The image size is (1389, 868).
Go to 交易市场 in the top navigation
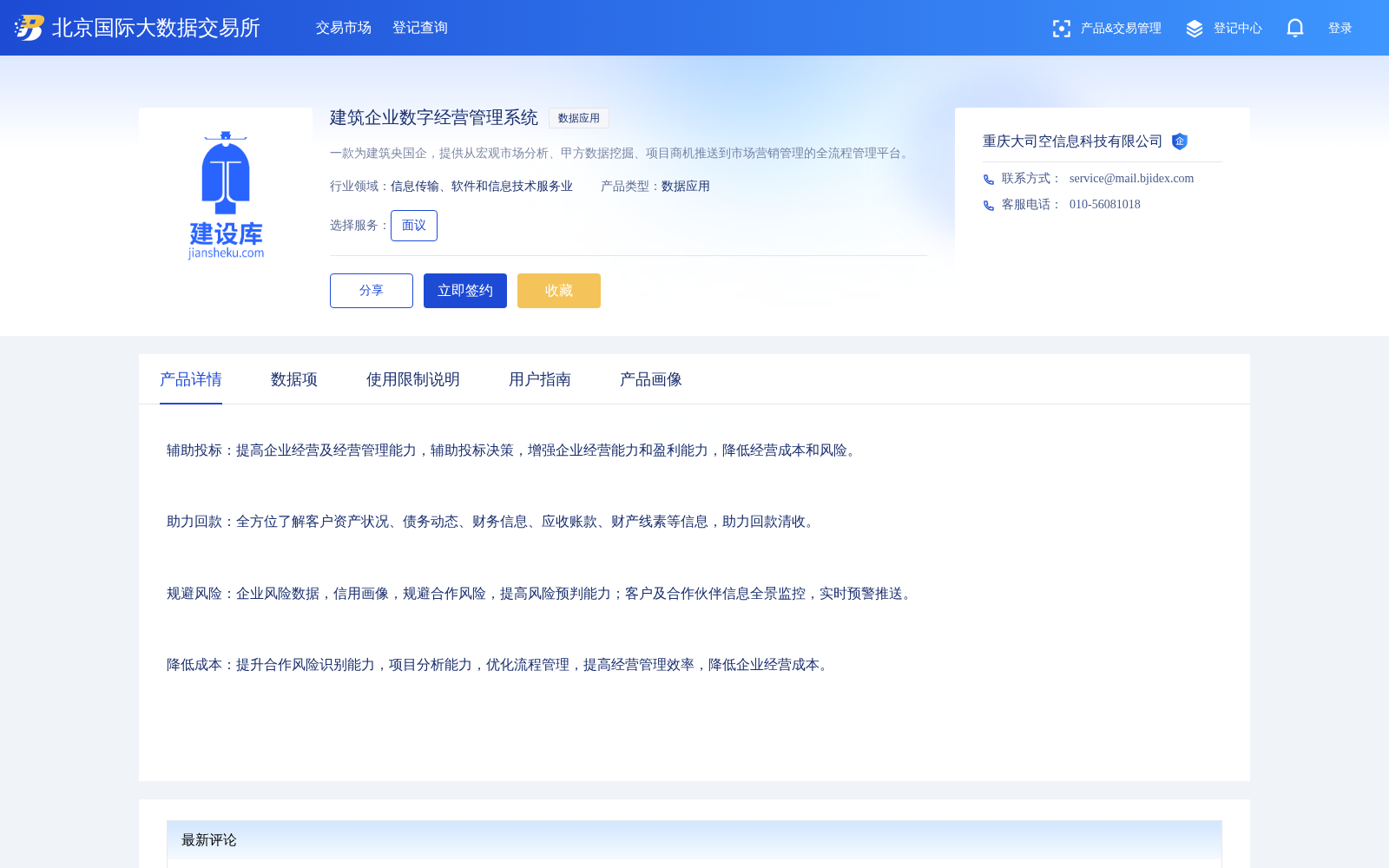[x=344, y=28]
